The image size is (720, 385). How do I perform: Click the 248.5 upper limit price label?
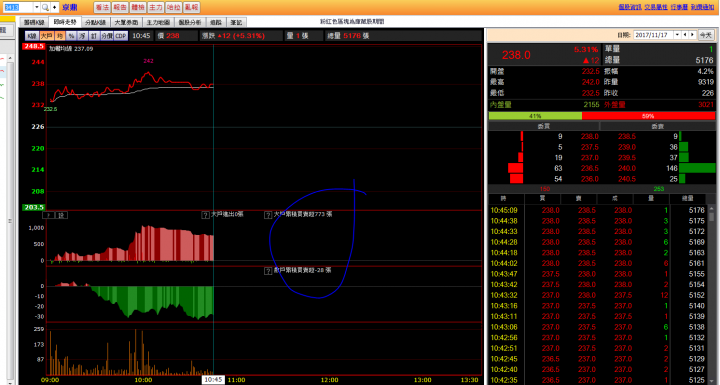pos(34,46)
